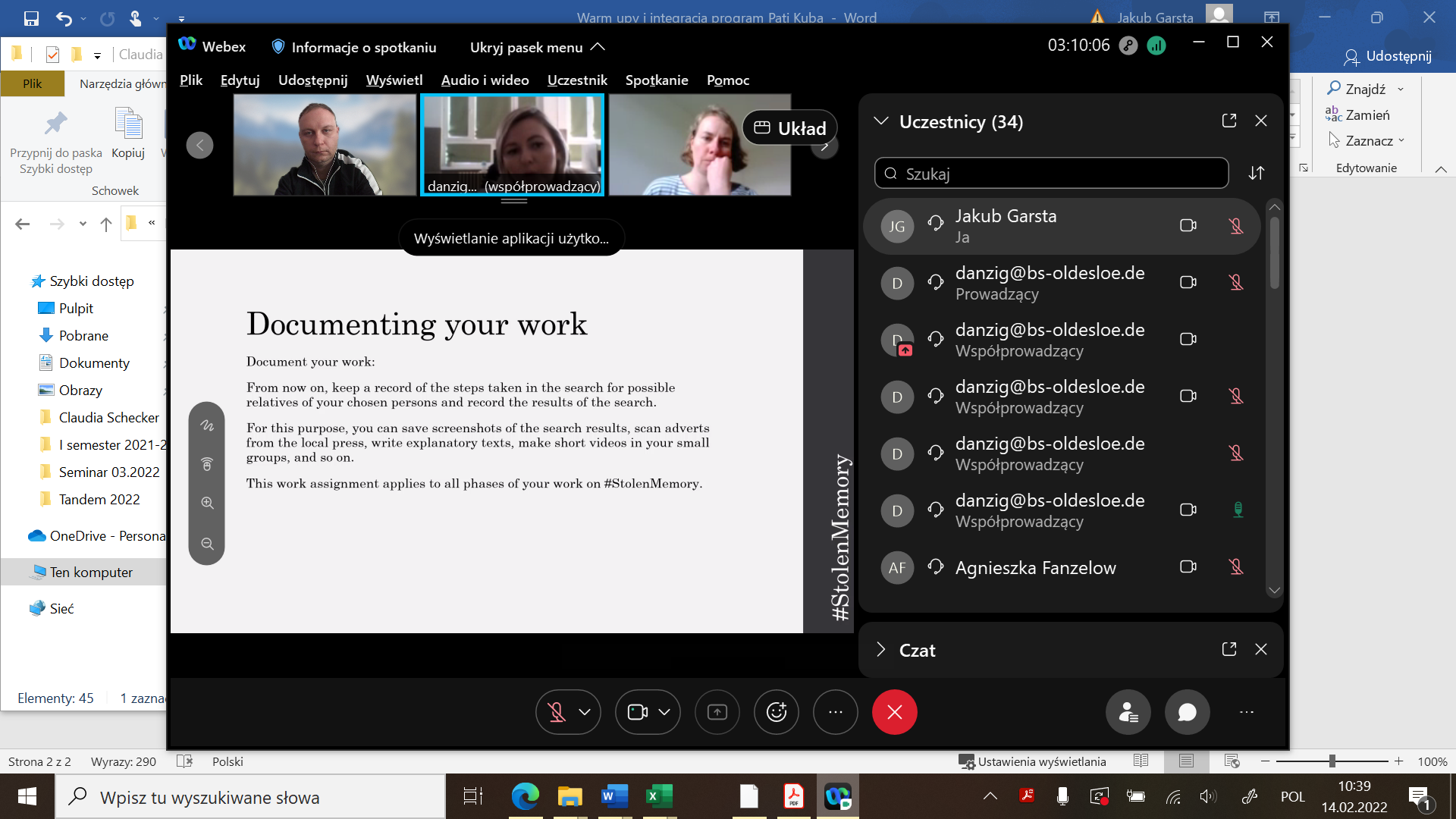Collapse the Word ribbon chevron
The image size is (1456, 819).
(x=1441, y=168)
